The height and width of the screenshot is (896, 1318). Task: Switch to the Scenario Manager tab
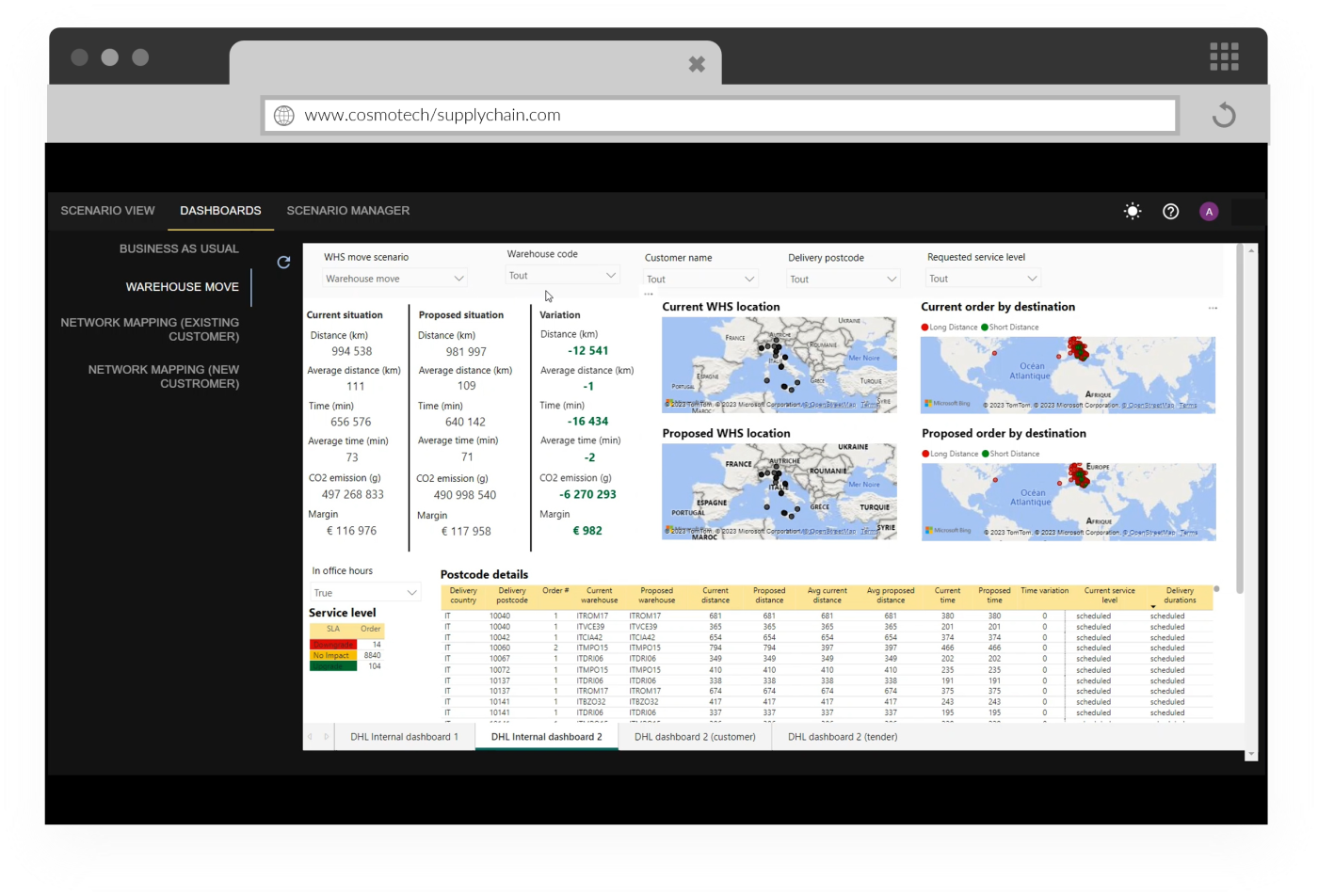pos(347,211)
